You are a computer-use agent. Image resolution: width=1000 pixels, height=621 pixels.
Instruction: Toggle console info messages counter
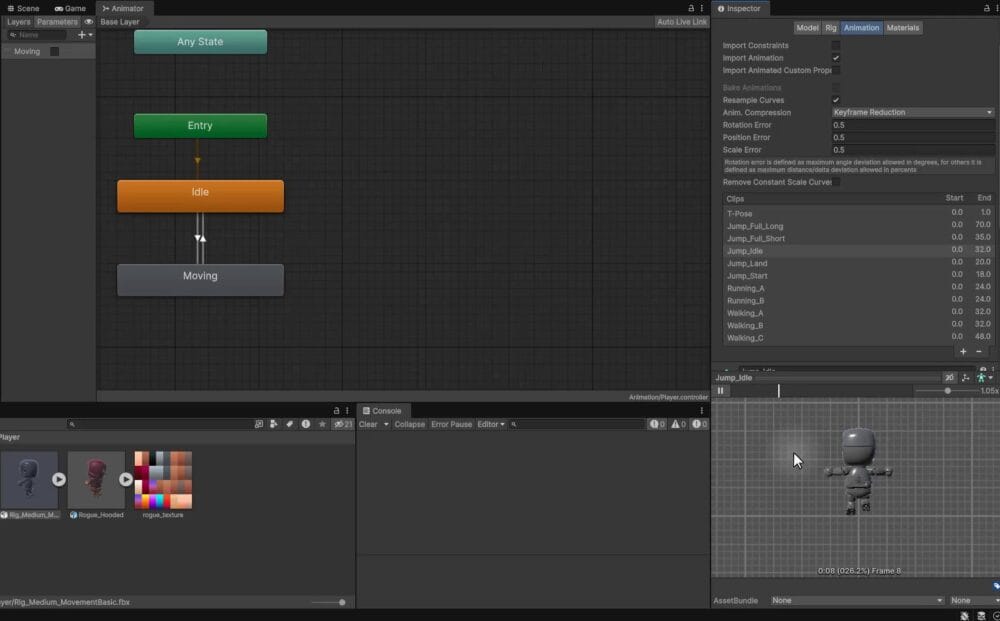pos(657,425)
